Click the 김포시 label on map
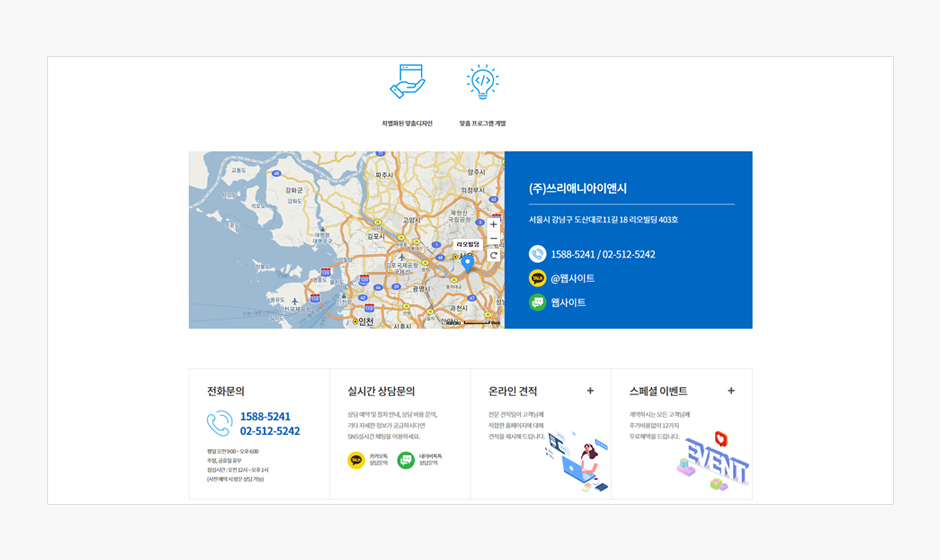This screenshot has height=560, width=940. pos(376,237)
